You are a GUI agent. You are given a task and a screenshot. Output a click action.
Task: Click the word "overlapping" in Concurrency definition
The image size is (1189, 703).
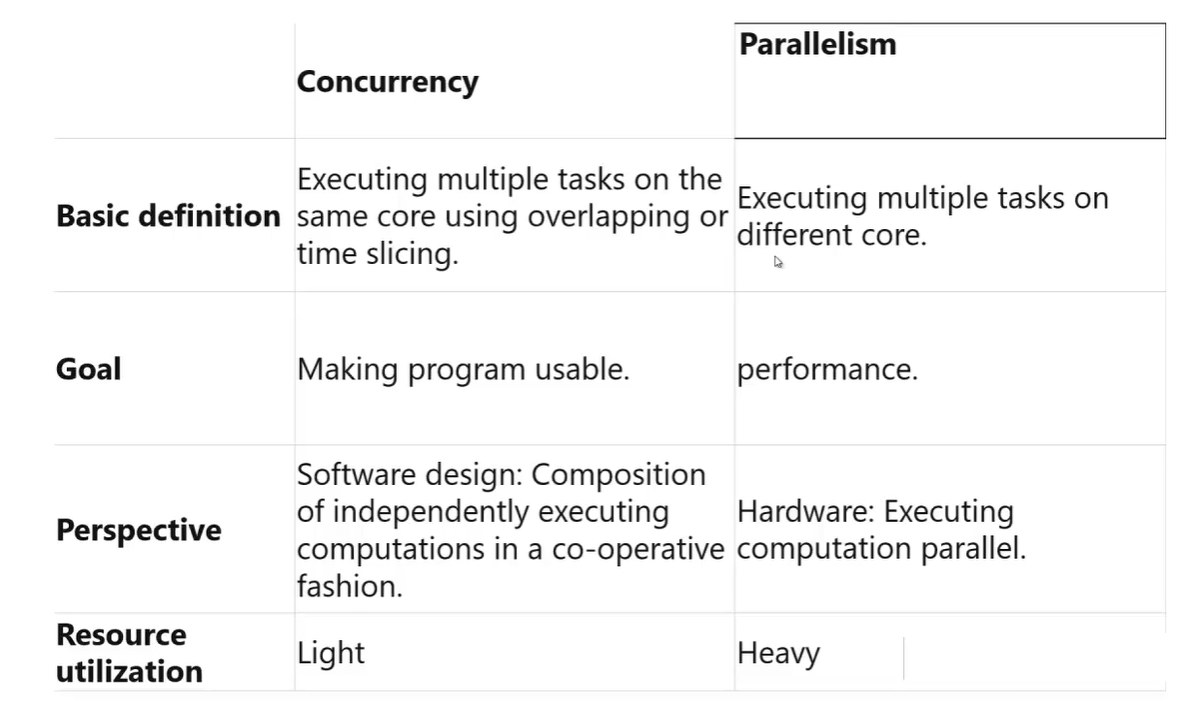608,217
